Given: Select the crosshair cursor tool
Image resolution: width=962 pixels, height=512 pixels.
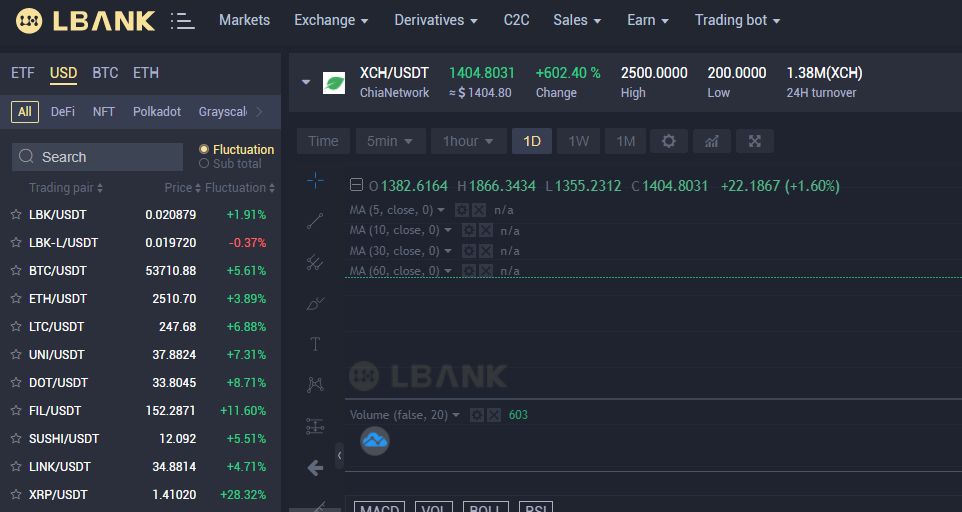Looking at the screenshot, I should tap(315, 180).
